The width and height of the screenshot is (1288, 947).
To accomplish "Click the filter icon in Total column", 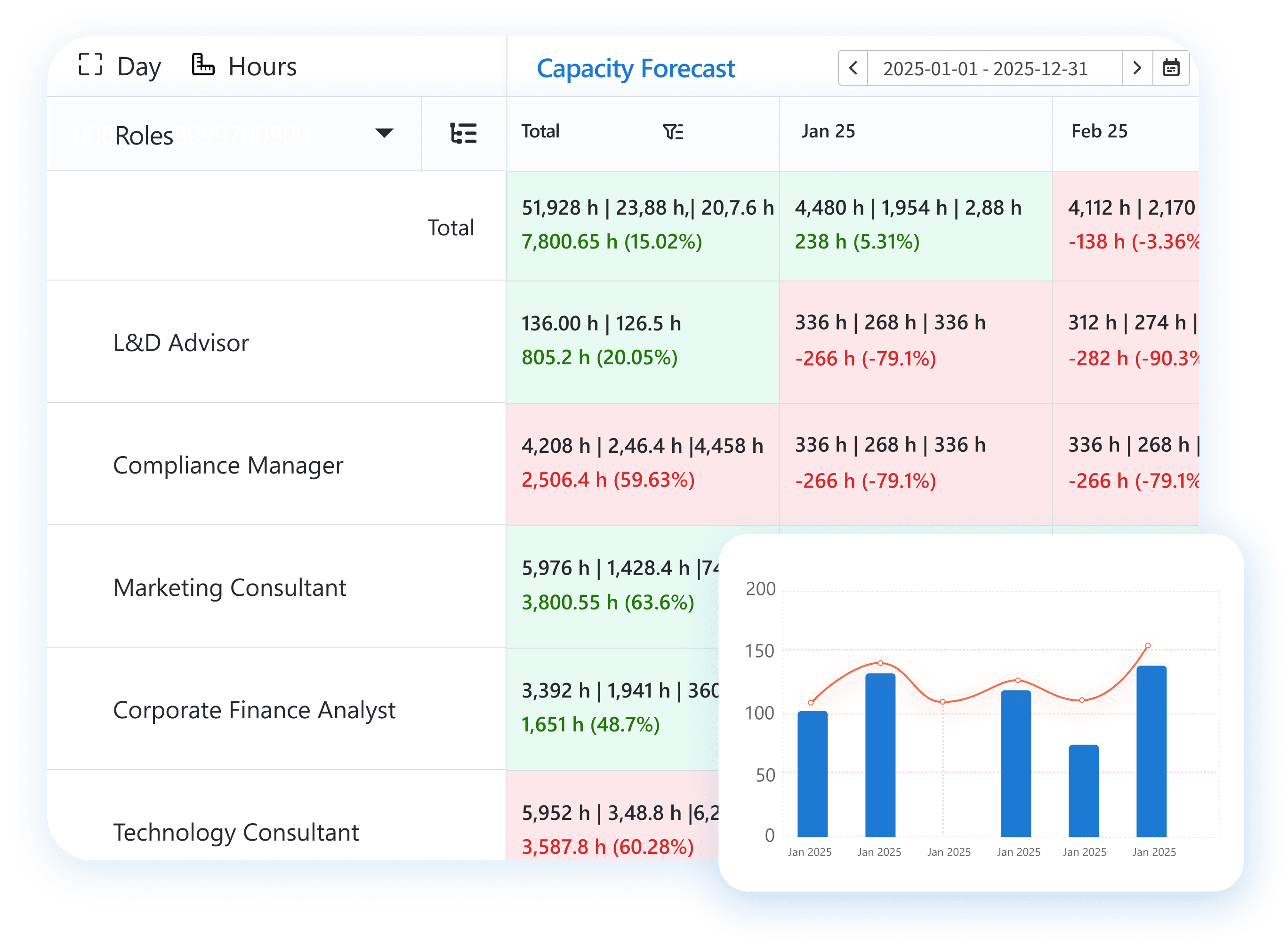I will (672, 132).
